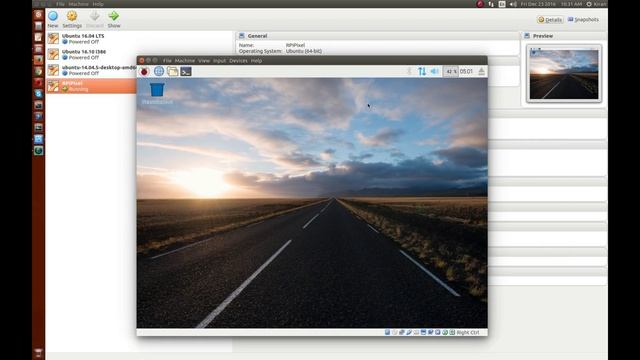Open the Trash at launcher bottom

(38, 353)
